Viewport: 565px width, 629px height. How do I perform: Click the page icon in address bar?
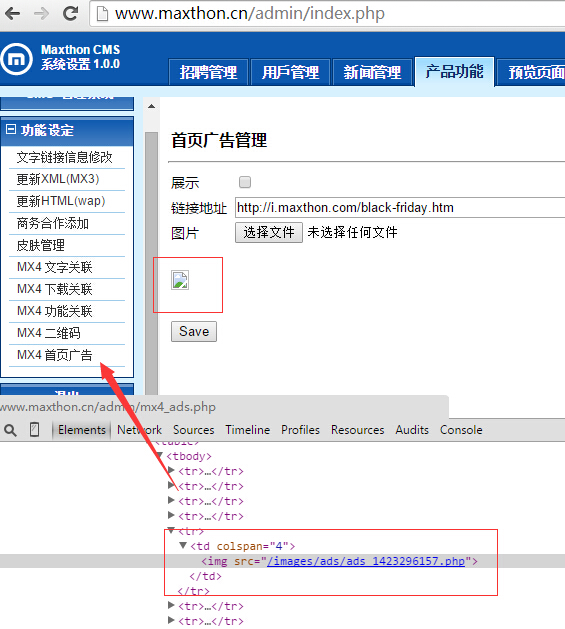coord(102,14)
